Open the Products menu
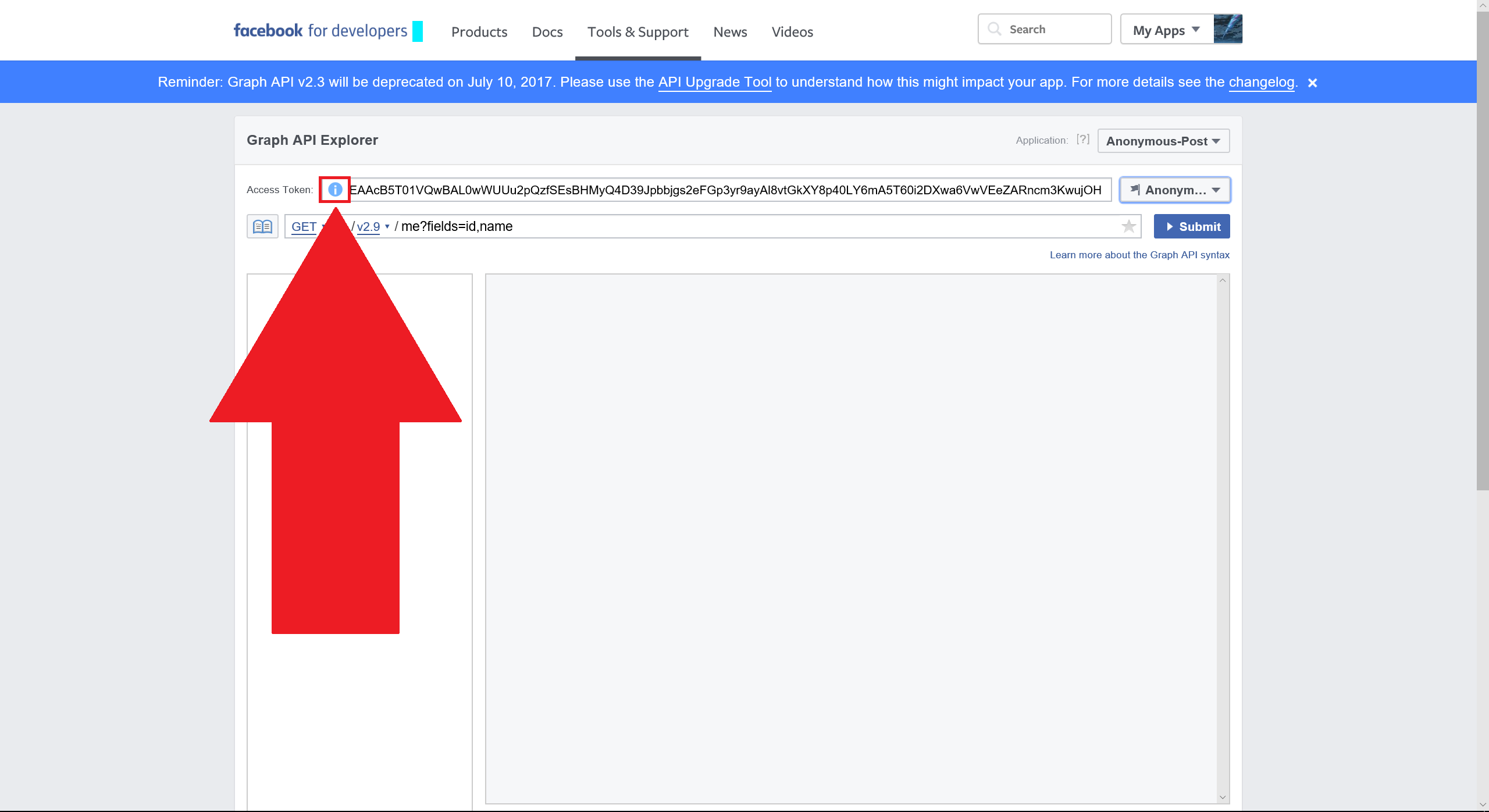This screenshot has height=812, width=1489. 479,32
